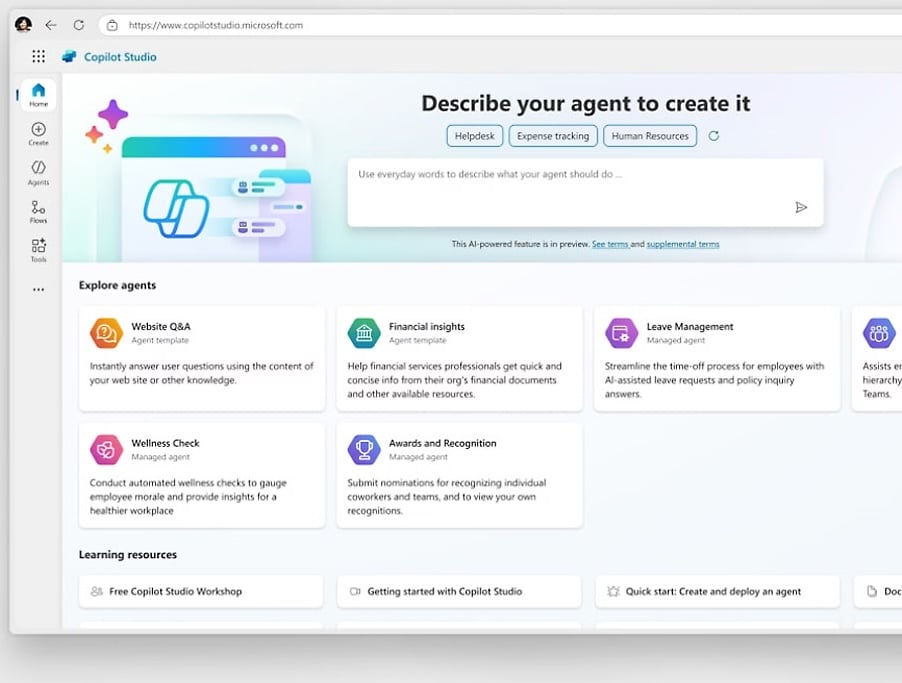Click the browser reload button
This screenshot has height=683, width=902.
(78, 25)
